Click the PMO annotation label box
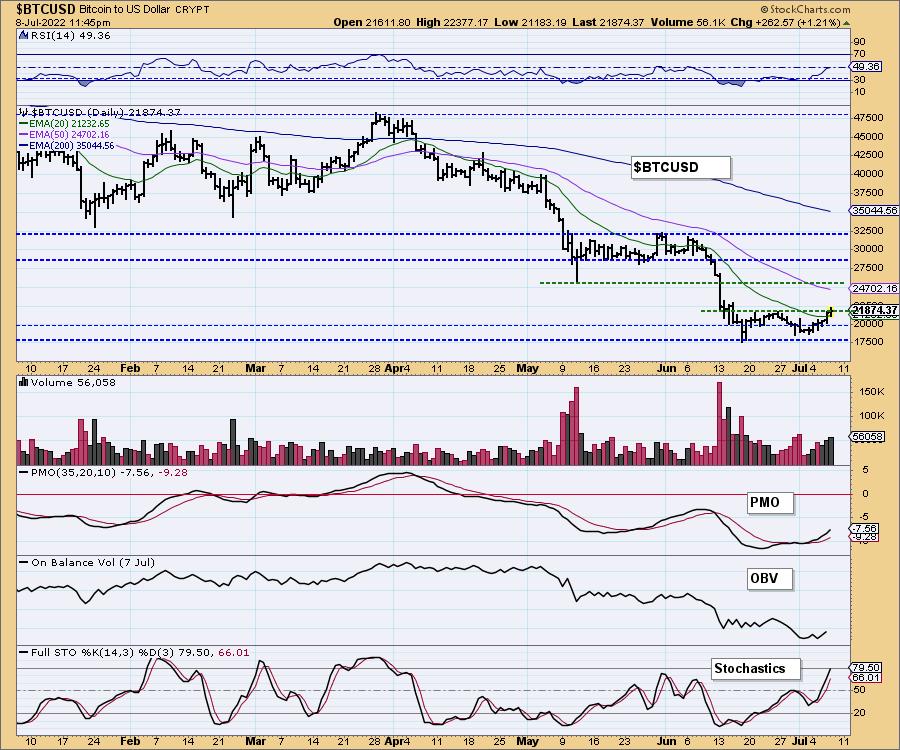The height and width of the screenshot is (750, 900). point(770,503)
